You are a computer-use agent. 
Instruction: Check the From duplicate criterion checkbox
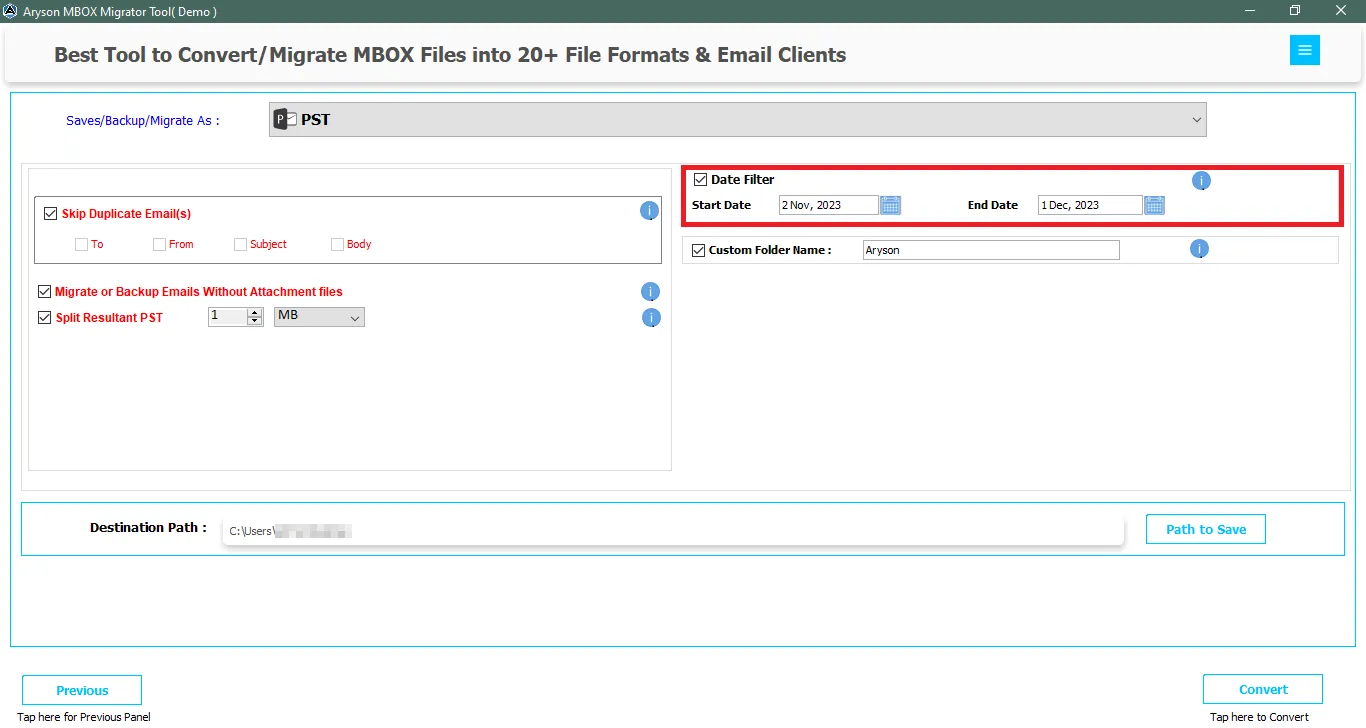coord(159,244)
